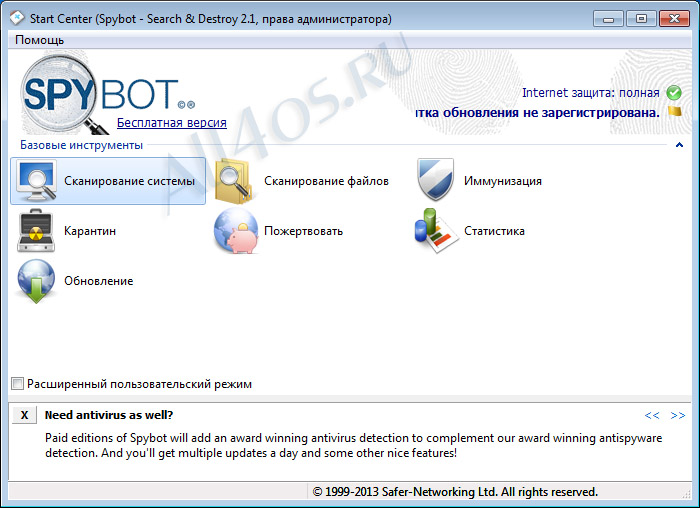
Task: Select Карантин label
Action: (90, 231)
